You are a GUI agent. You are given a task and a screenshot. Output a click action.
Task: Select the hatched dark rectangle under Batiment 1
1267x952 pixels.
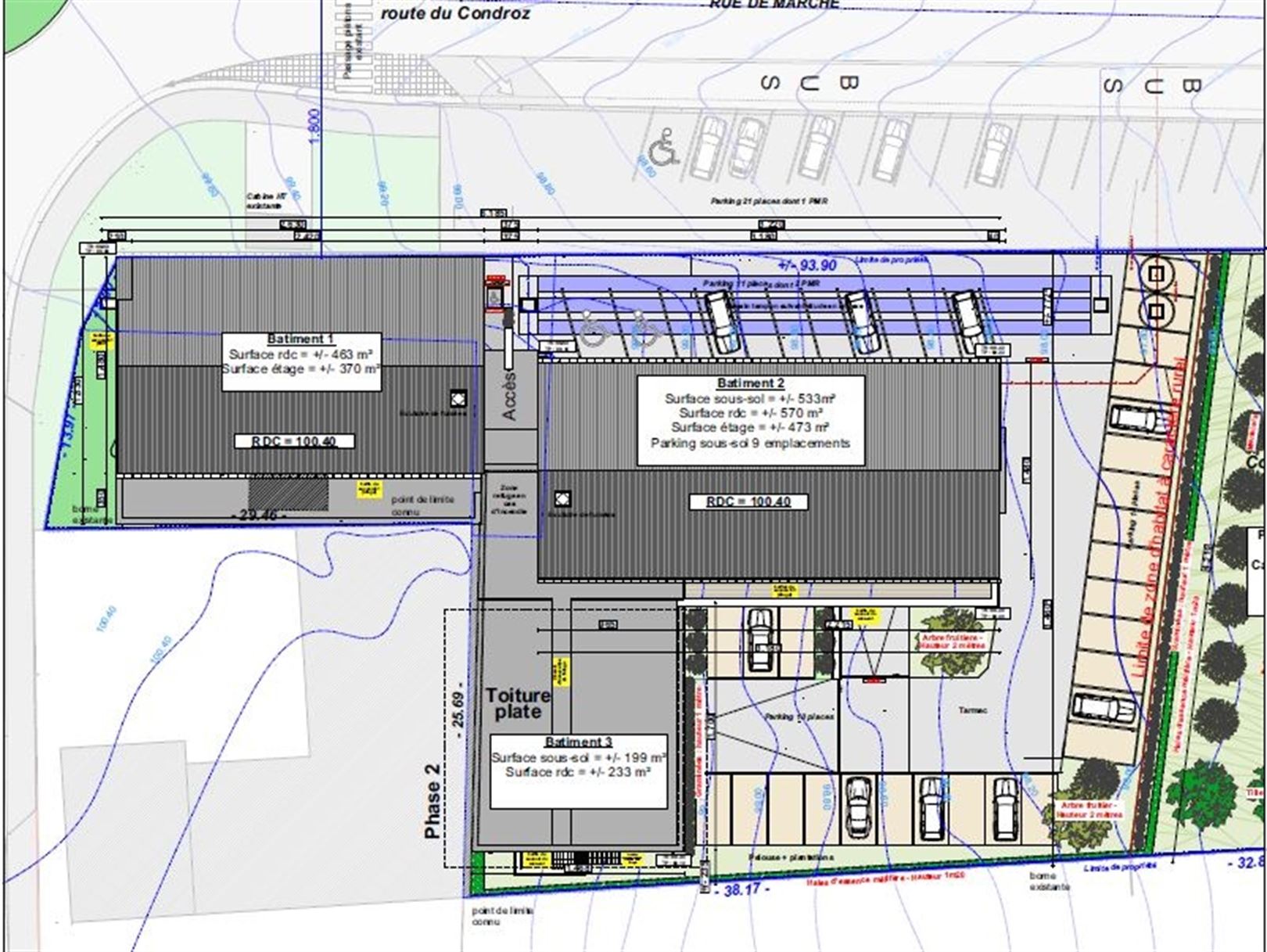click(x=288, y=494)
